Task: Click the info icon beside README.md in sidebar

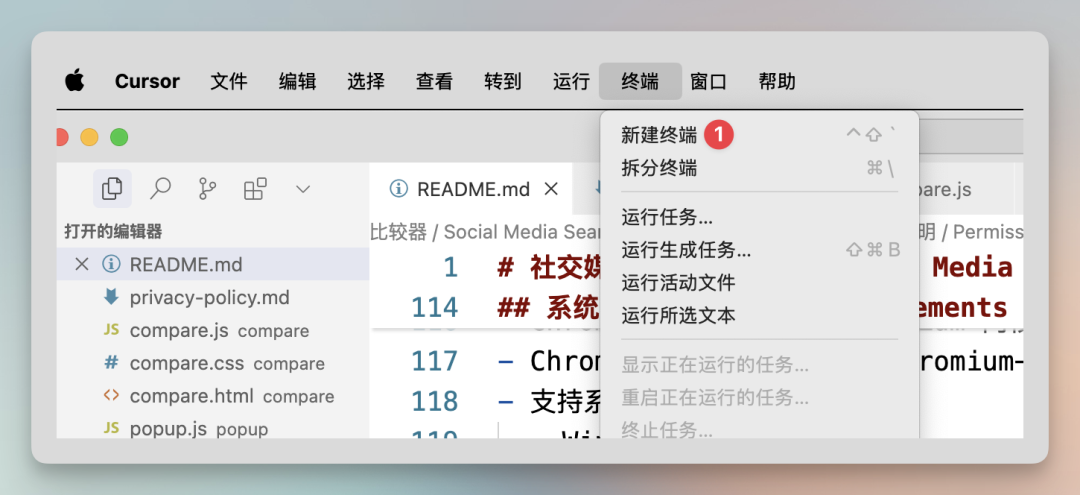Action: (111, 264)
